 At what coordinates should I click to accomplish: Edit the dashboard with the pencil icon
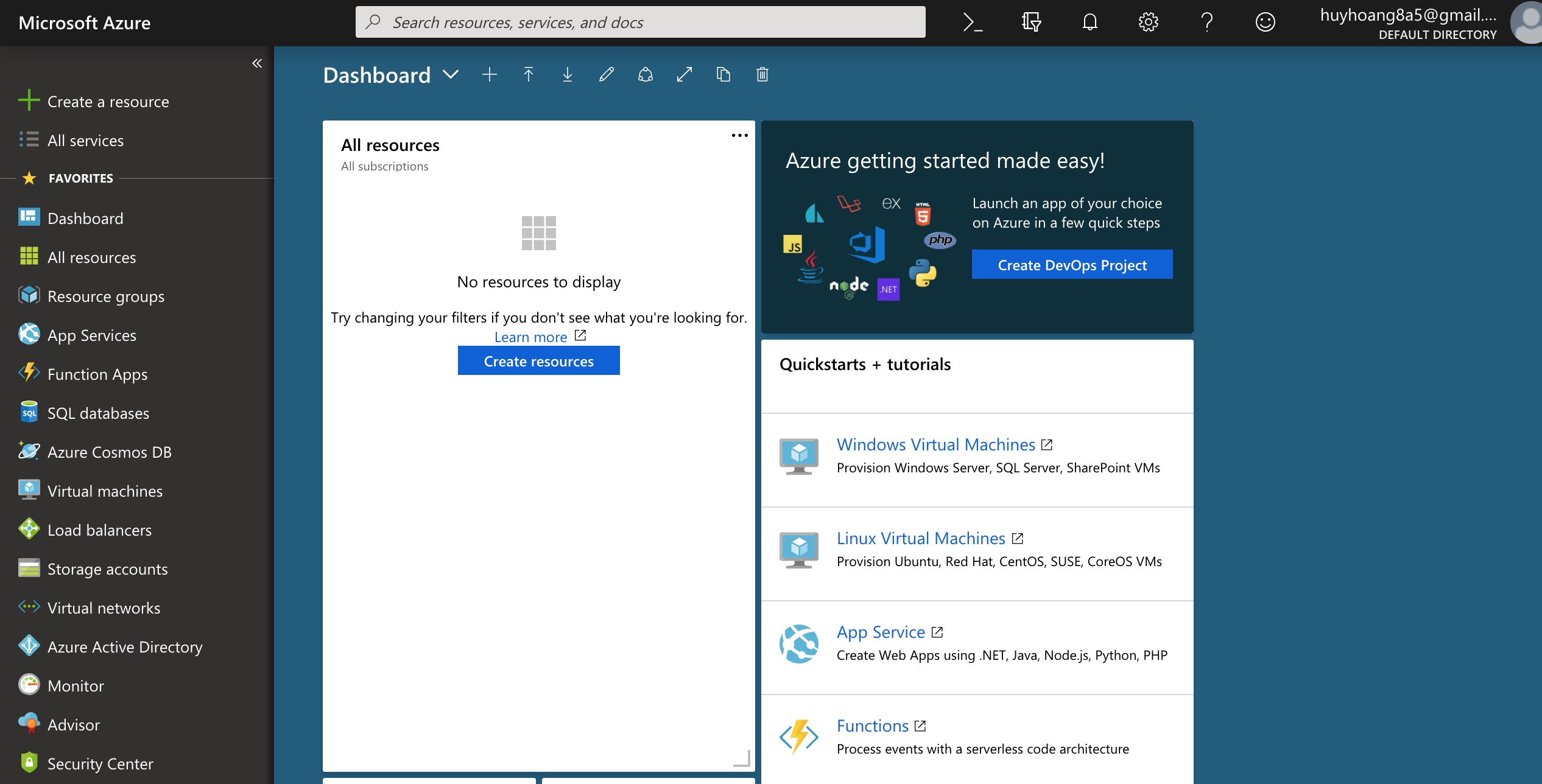pos(607,75)
